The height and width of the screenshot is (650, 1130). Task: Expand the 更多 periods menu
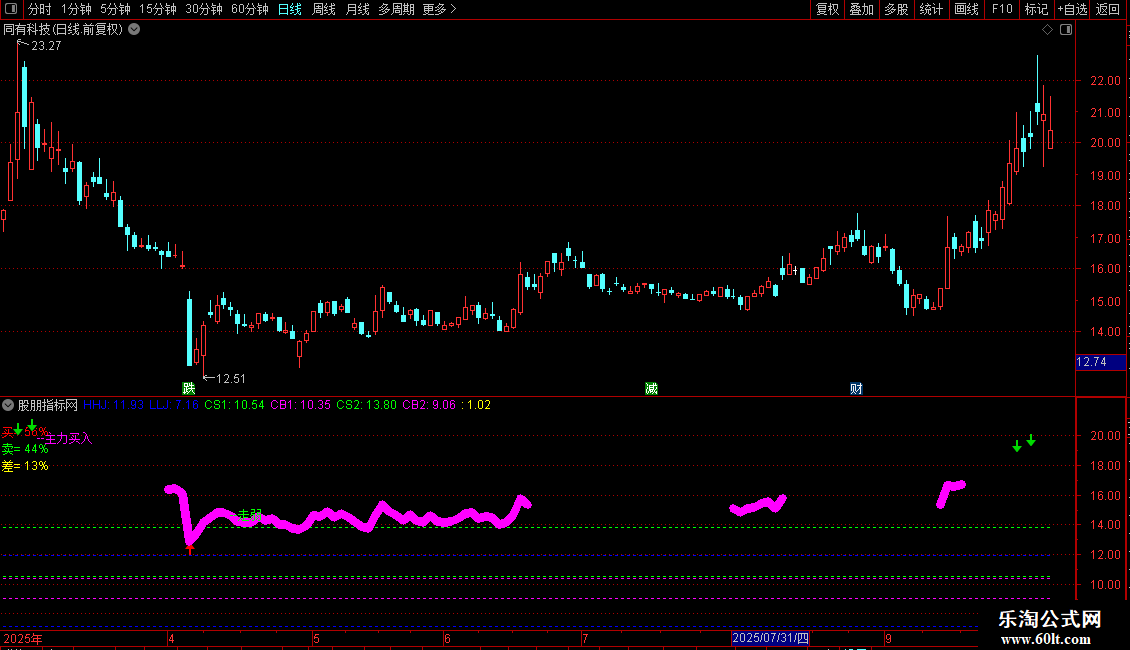[x=439, y=9]
